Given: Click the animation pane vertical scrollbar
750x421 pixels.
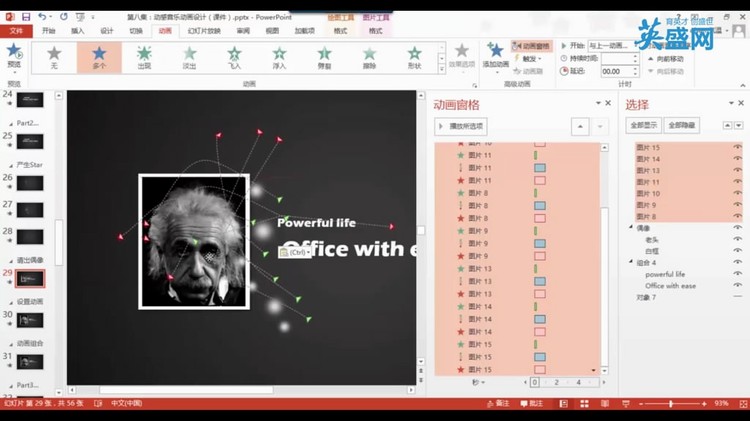Looking at the screenshot, I should pyautogui.click(x=605, y=258).
